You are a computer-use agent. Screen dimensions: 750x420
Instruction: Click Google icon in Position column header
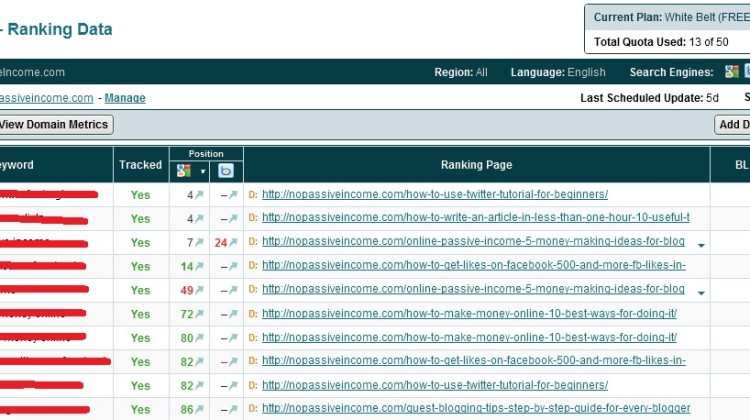click(x=184, y=171)
